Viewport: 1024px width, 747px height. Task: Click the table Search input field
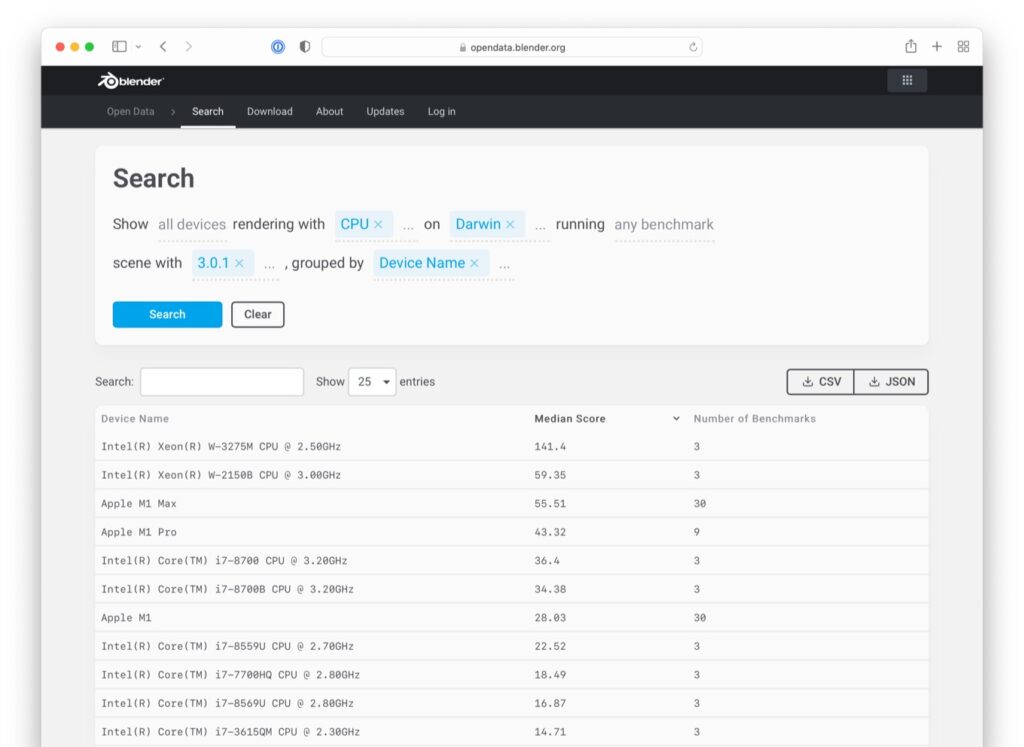pos(222,382)
